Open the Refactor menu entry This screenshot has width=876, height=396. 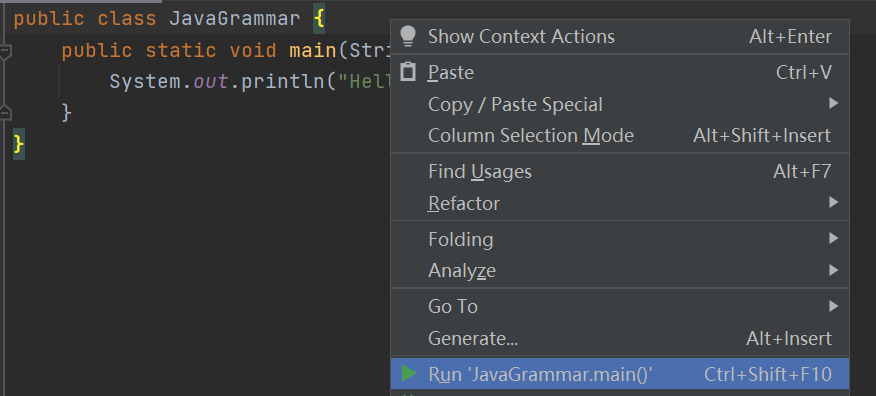point(620,203)
